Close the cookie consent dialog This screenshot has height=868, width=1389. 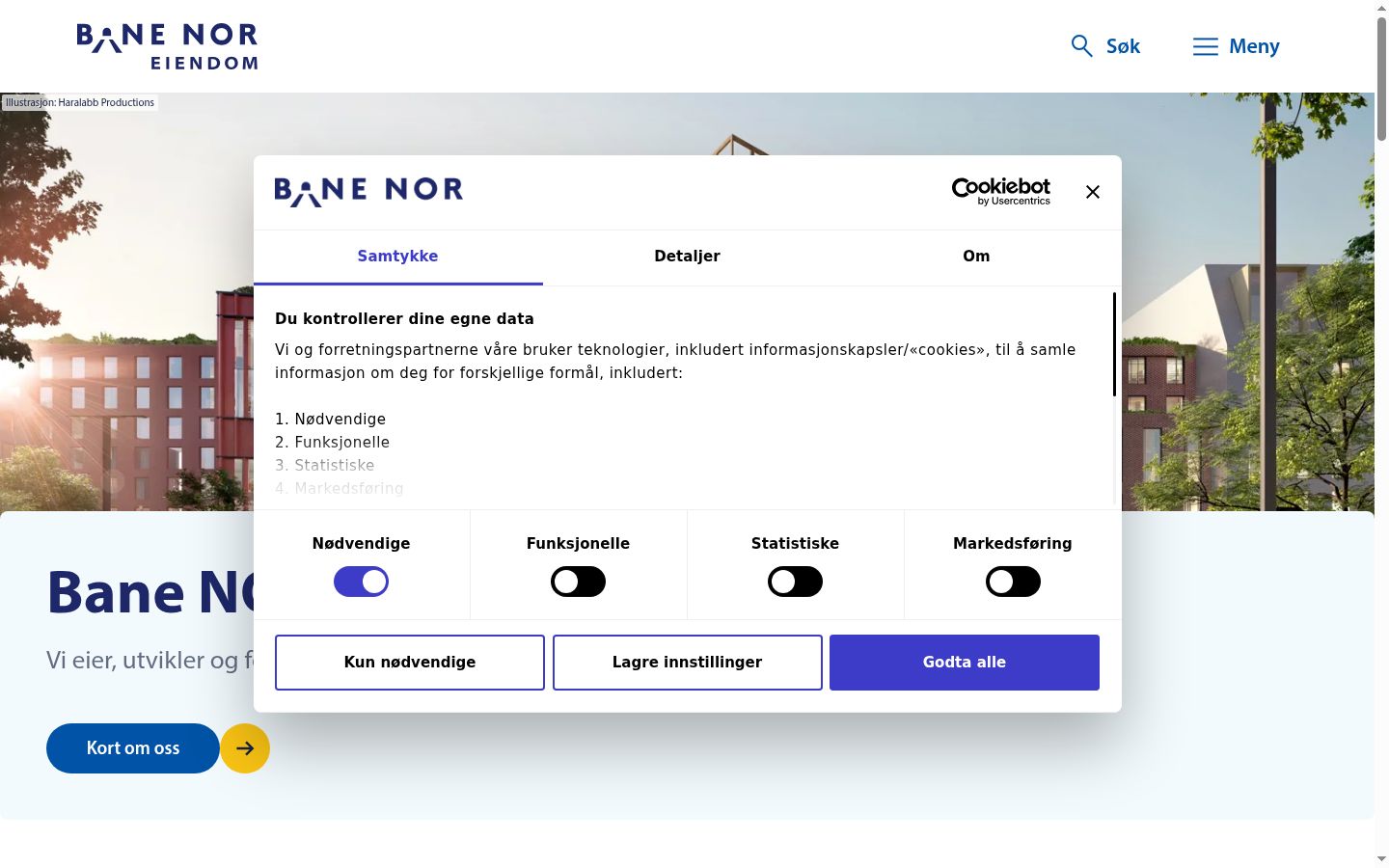pyautogui.click(x=1093, y=192)
